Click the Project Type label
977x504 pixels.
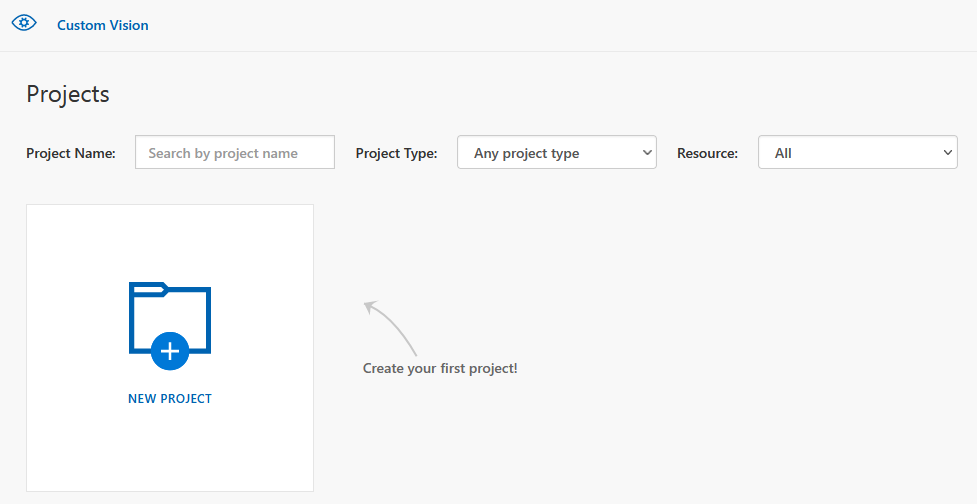[x=396, y=154]
